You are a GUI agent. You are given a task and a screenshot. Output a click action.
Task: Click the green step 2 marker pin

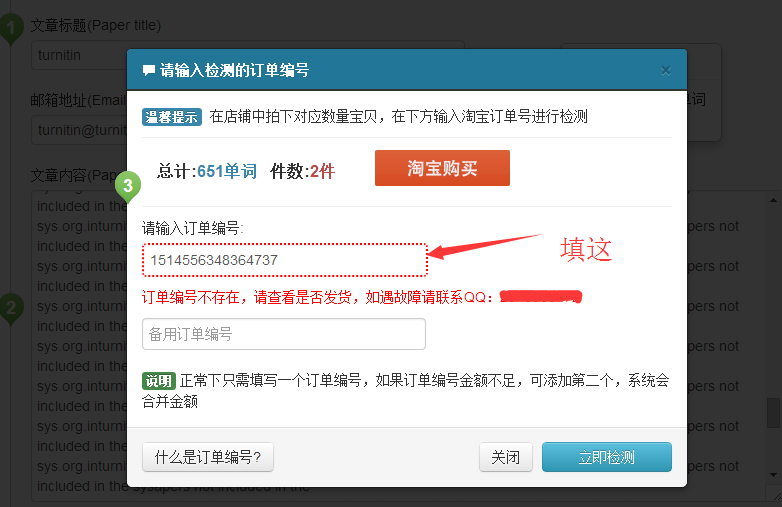(x=11, y=309)
